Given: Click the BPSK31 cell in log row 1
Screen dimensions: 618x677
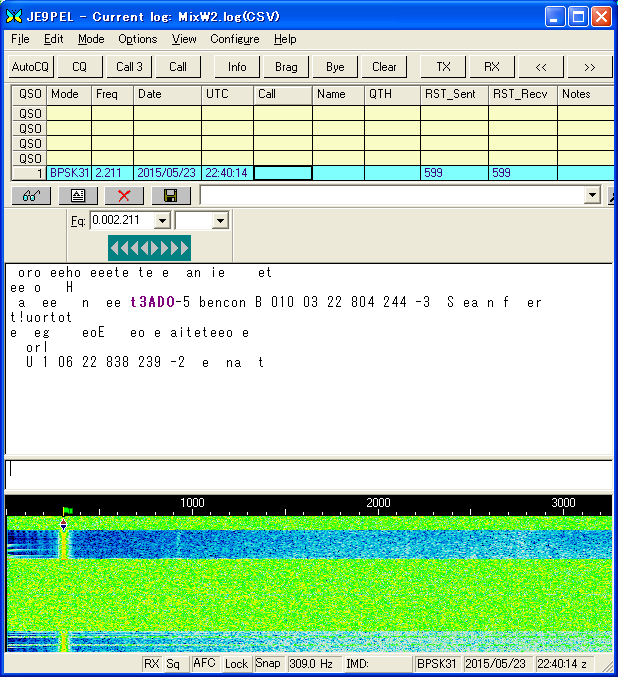Looking at the screenshot, I should (x=69, y=173).
